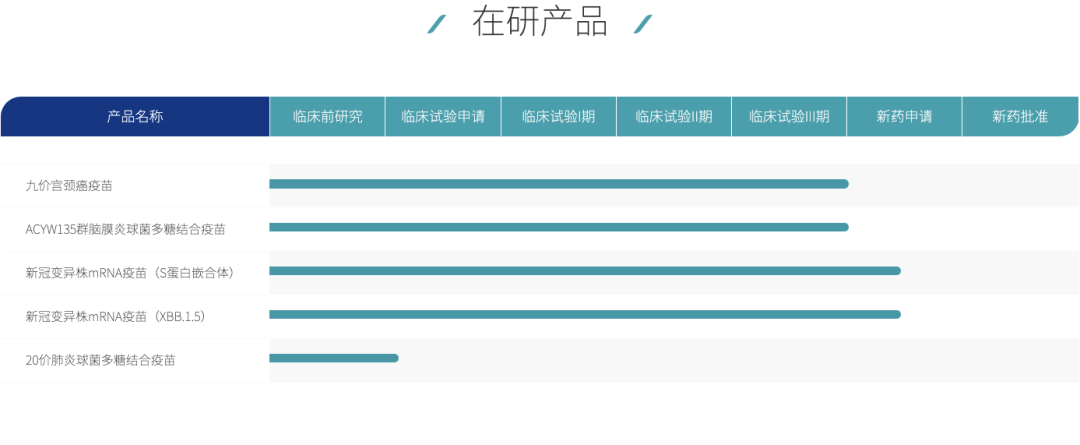Click the ACYW135群脑膜炎球菌多糖结合疫苗 product name
The height and width of the screenshot is (445, 1080).
tap(125, 229)
